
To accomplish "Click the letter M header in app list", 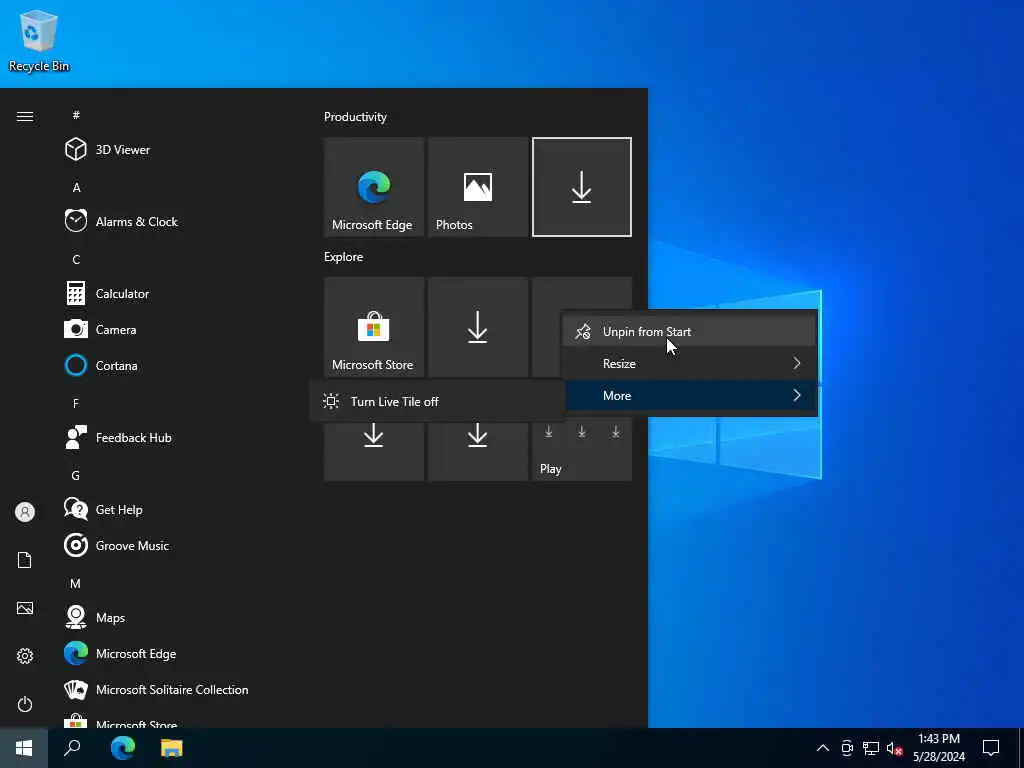I will [x=76, y=584].
